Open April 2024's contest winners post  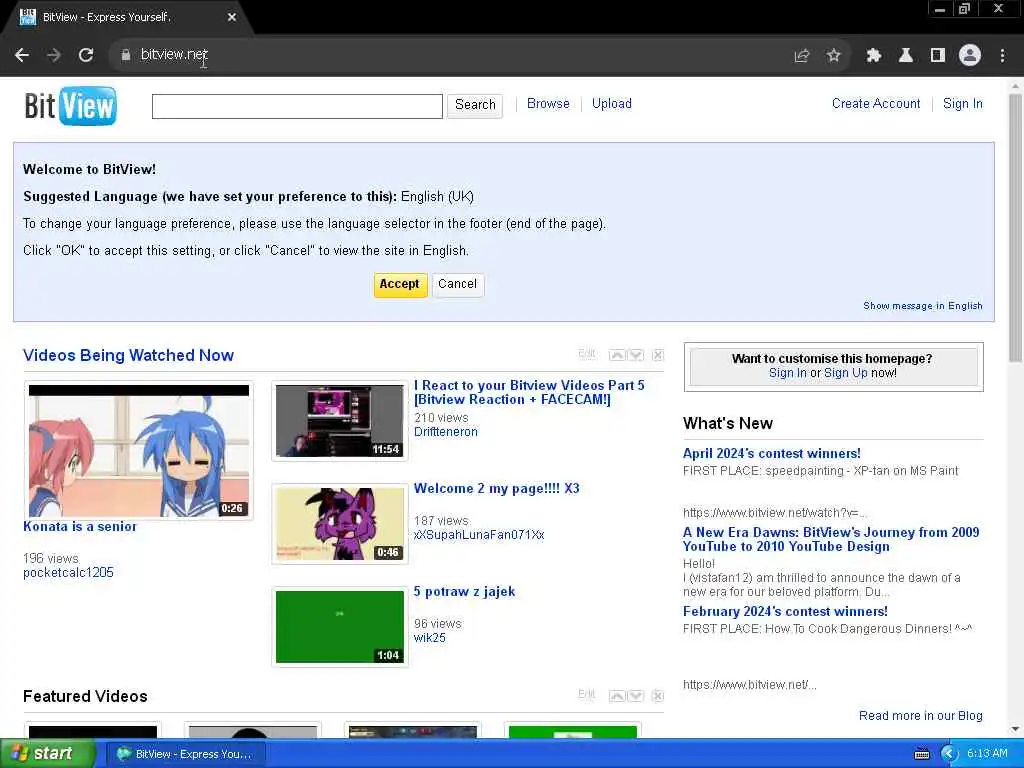tap(771, 453)
